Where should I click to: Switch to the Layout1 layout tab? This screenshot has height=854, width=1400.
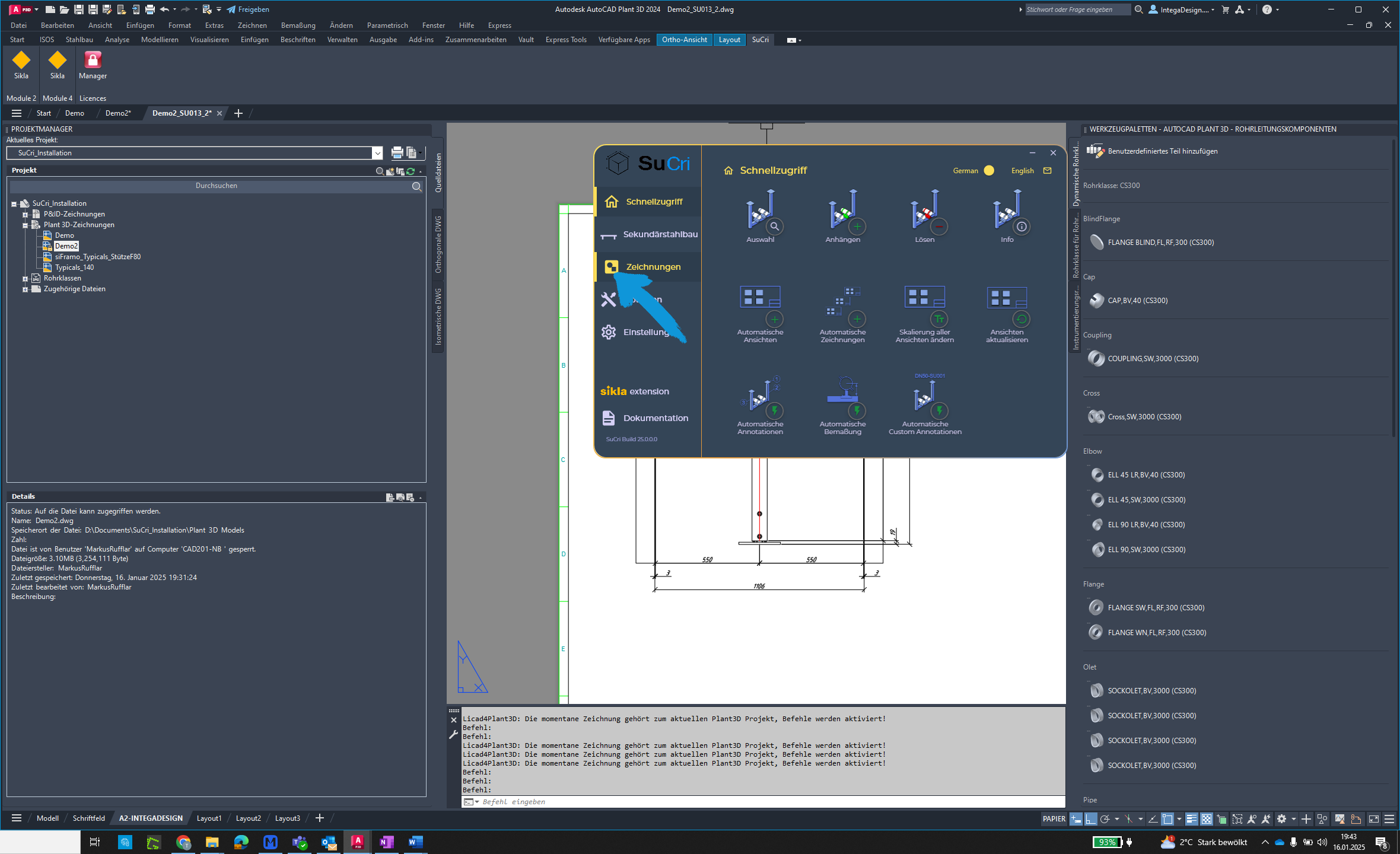point(209,818)
